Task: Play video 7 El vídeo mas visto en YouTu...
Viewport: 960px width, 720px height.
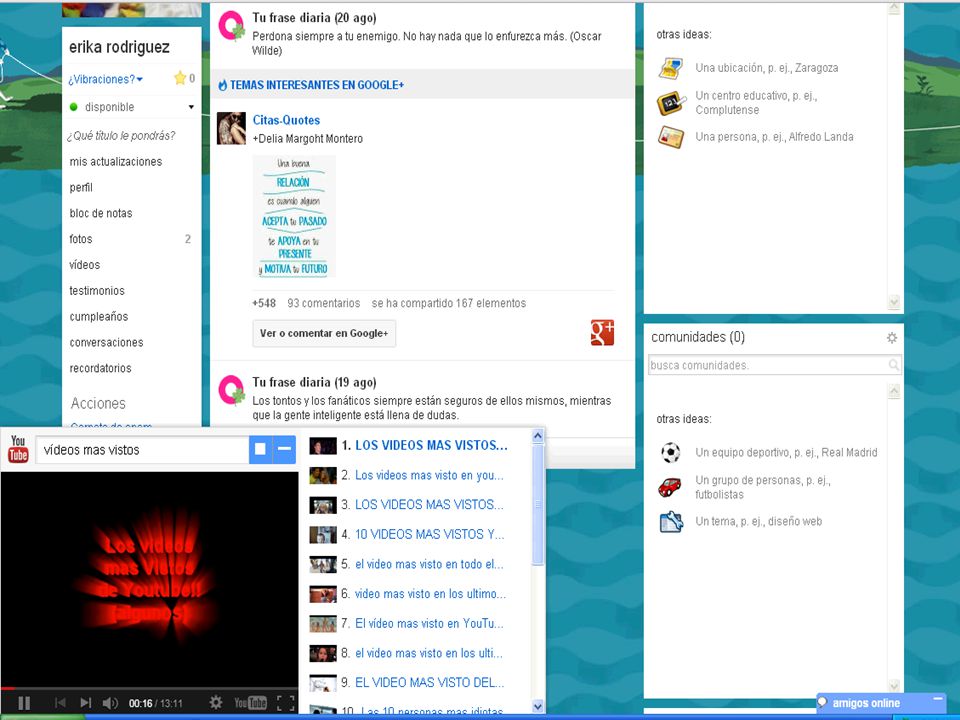Action: (x=429, y=623)
